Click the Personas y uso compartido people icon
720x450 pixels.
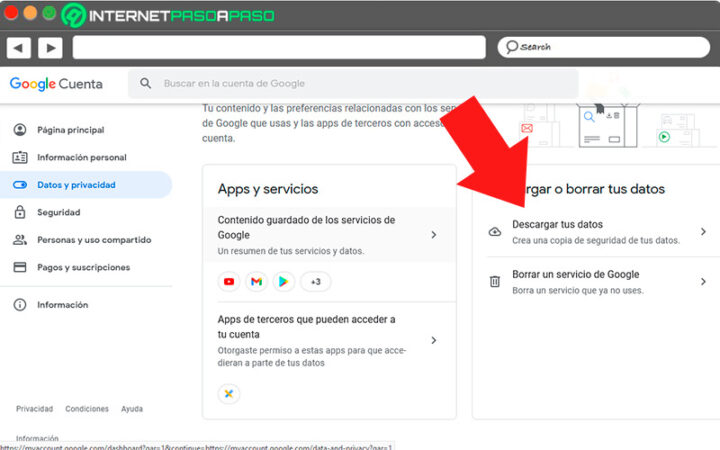pos(20,240)
